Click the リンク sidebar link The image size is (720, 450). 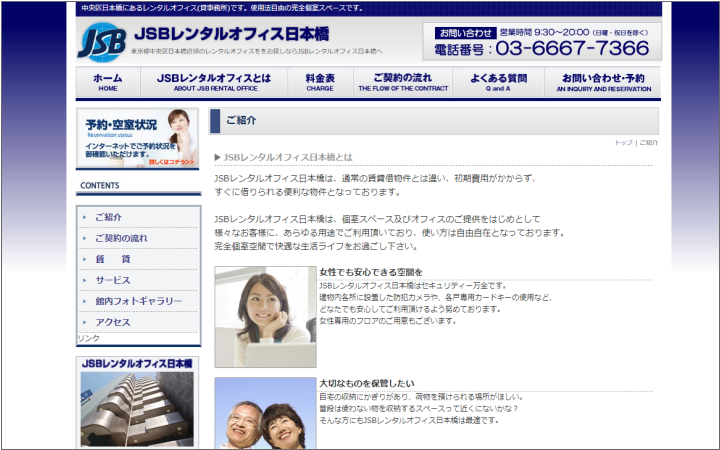[x=89, y=338]
